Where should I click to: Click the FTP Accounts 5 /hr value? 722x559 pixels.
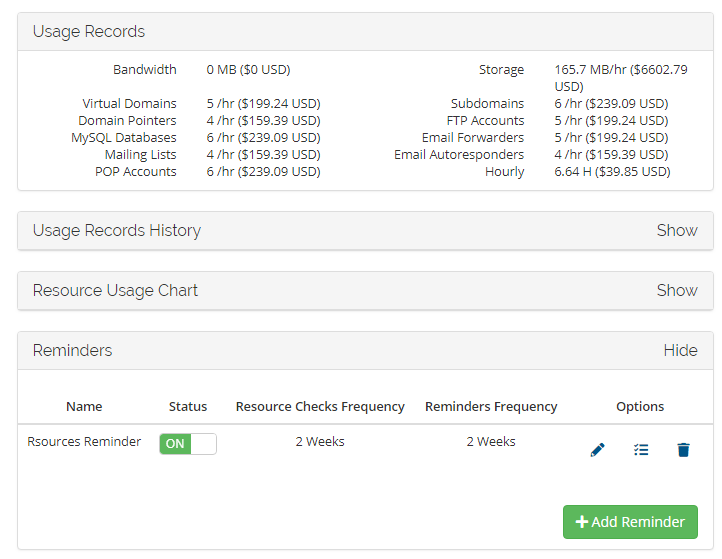pyautogui.click(x=611, y=121)
